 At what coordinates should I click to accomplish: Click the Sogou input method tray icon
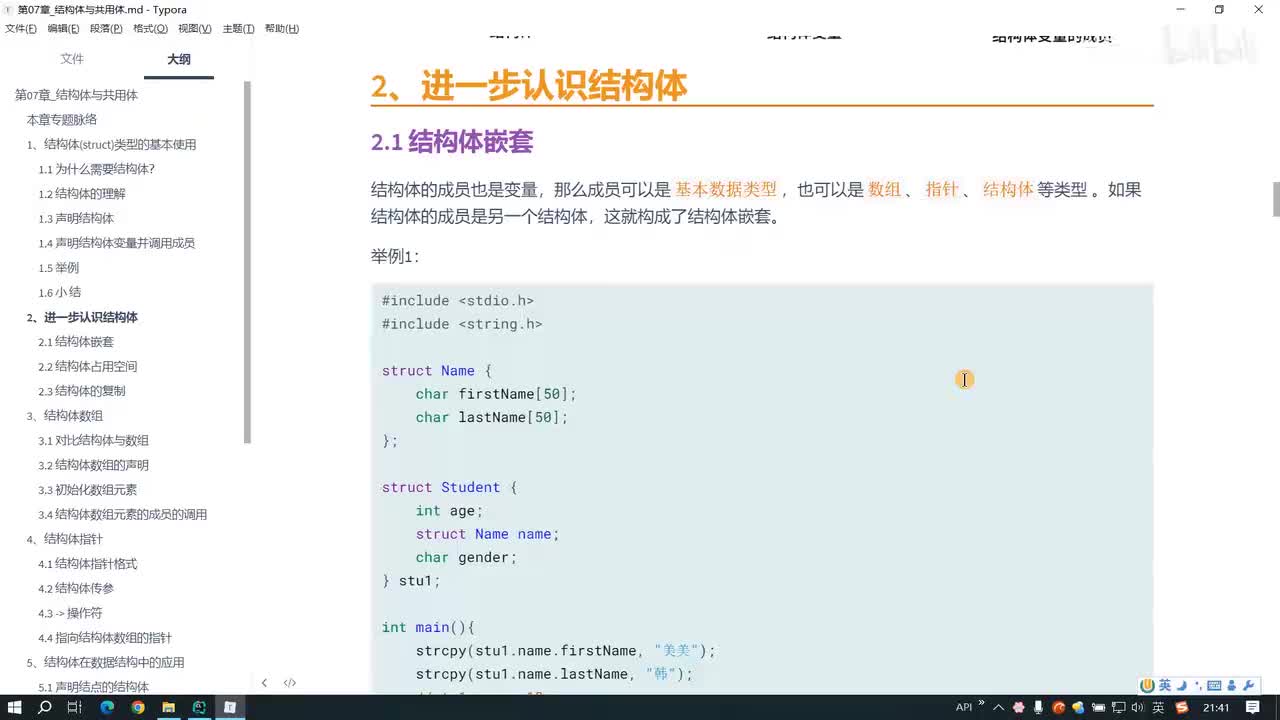1182,708
